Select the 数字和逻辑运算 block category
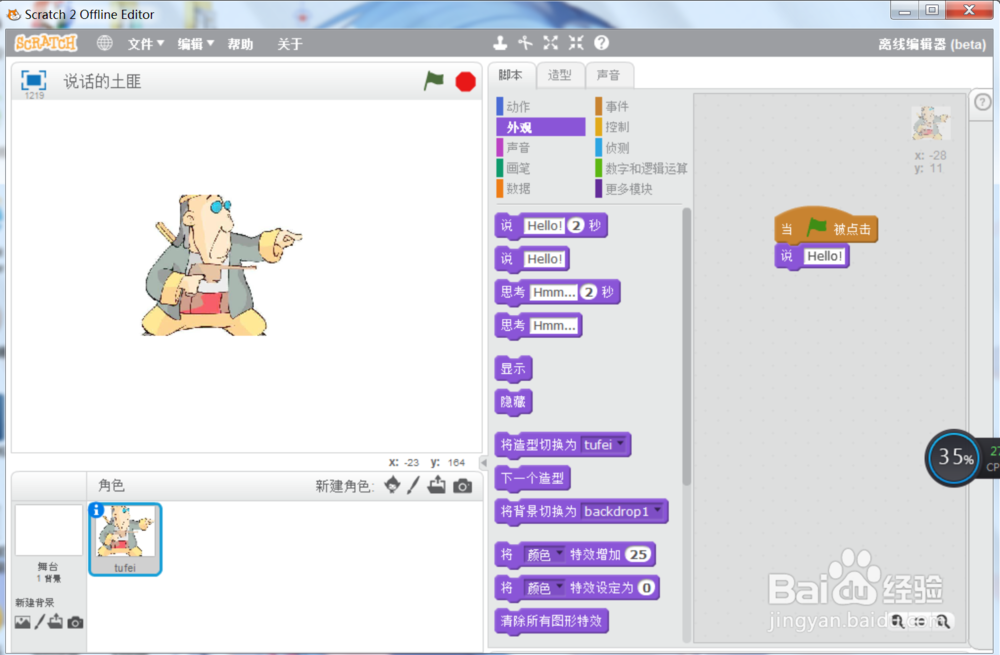 [640, 168]
